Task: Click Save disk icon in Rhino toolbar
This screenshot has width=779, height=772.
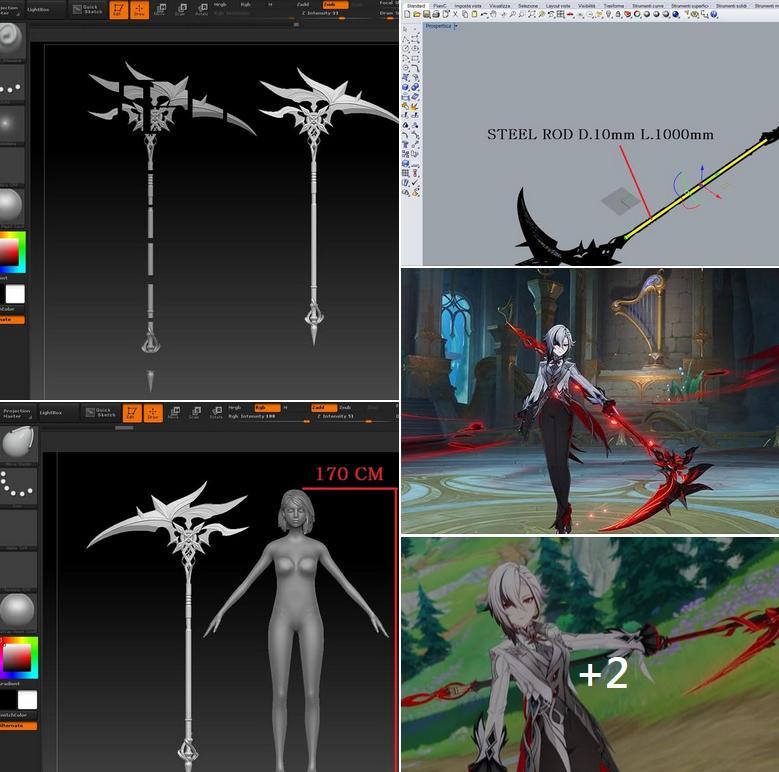Action: [426, 14]
